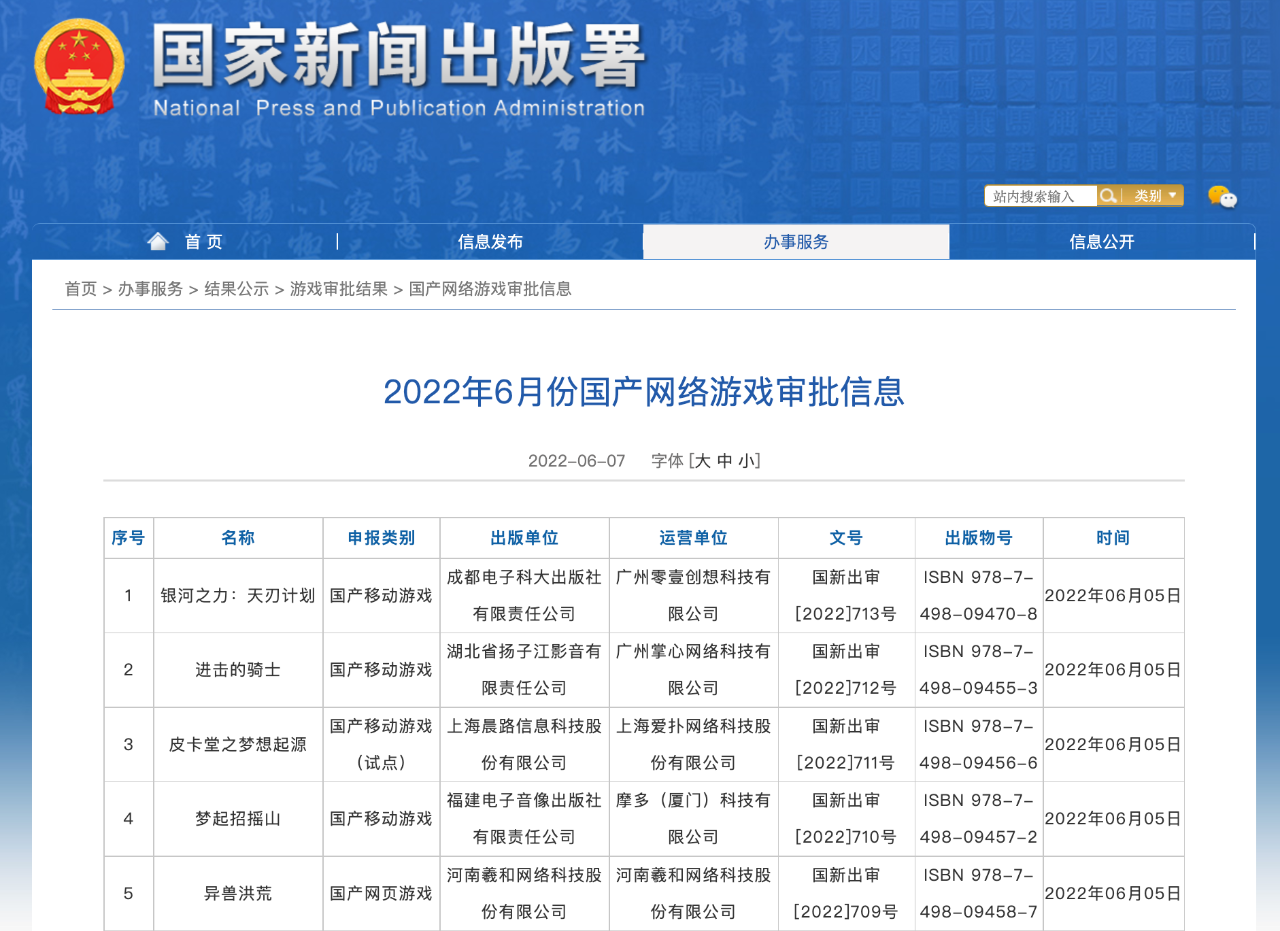This screenshot has width=1280, height=931.
Task: Select the 办事服务 navigation tab
Action: coord(796,242)
